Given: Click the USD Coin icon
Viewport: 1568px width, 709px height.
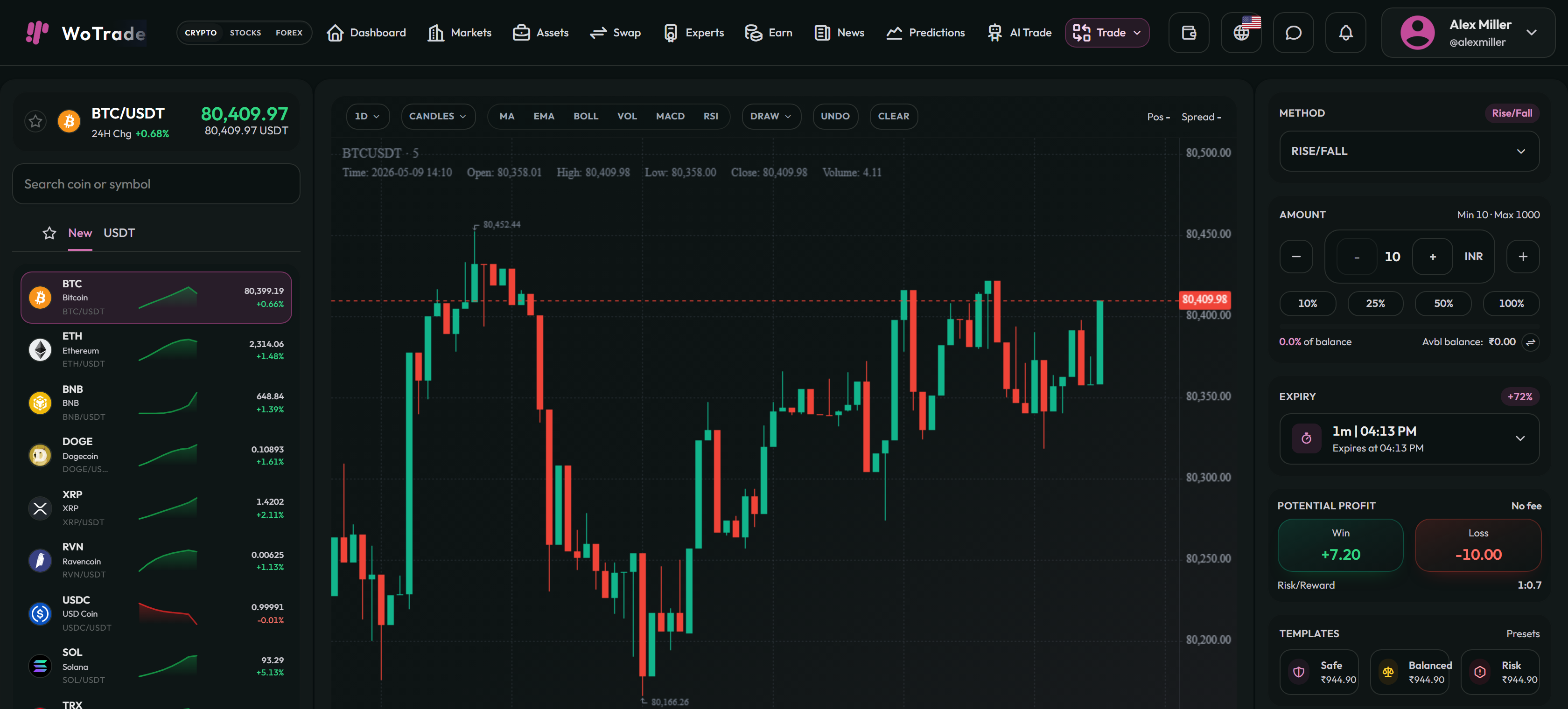Looking at the screenshot, I should click(40, 613).
